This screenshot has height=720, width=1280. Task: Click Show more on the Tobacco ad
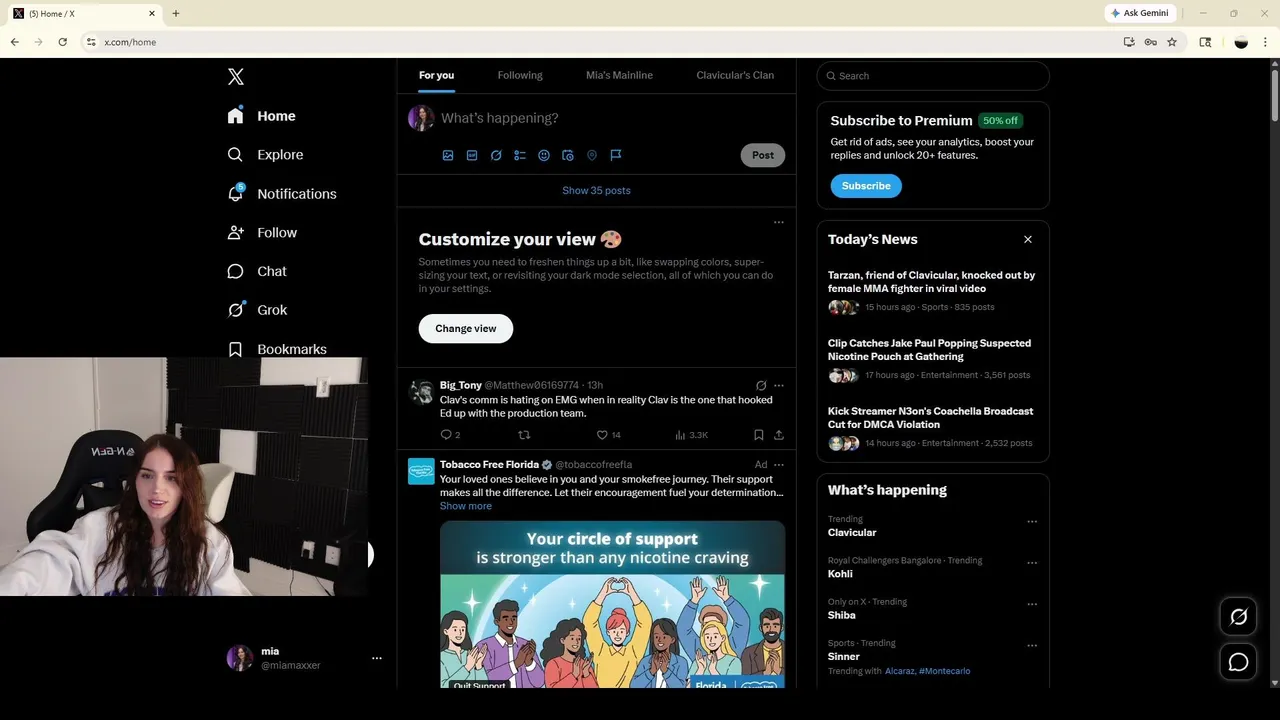pos(466,506)
